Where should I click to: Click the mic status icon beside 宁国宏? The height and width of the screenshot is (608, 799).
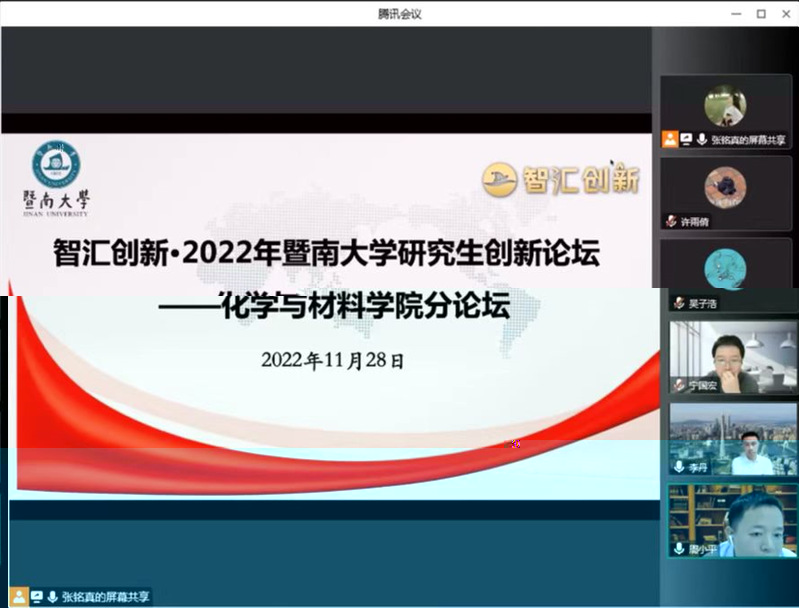(x=679, y=384)
